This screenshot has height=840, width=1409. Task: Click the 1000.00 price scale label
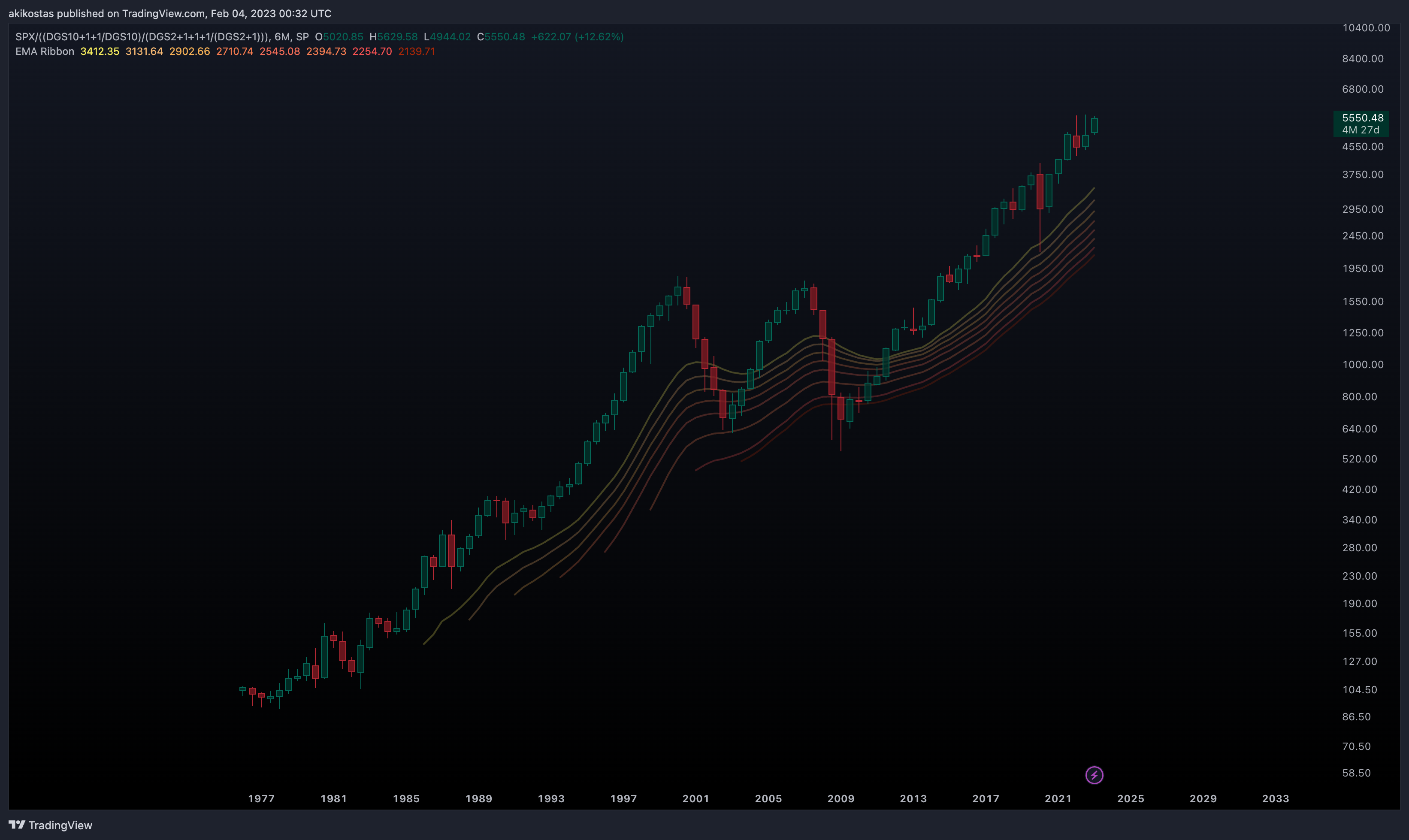1363,365
